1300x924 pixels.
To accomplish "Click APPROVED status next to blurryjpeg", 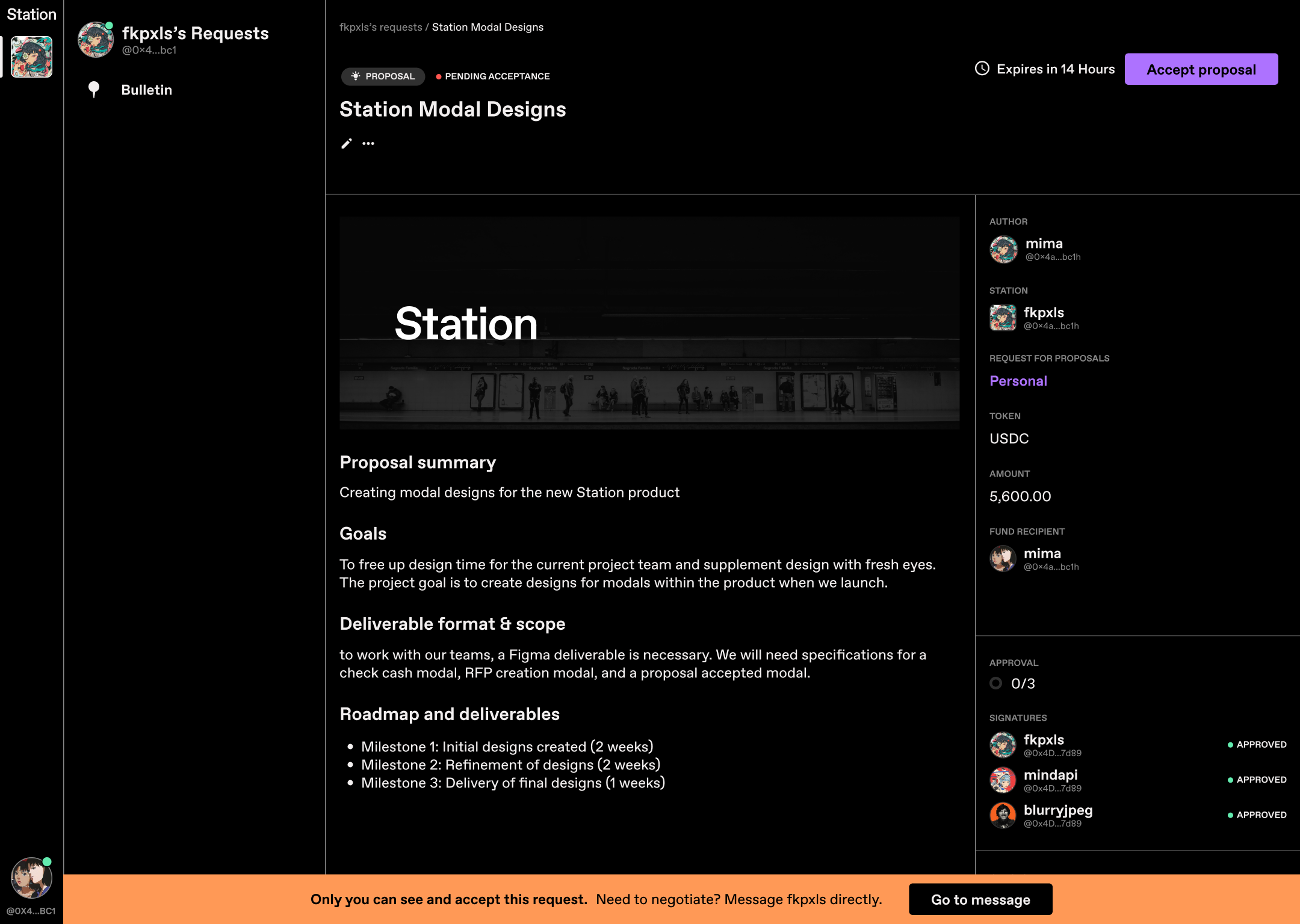I will [1257, 815].
